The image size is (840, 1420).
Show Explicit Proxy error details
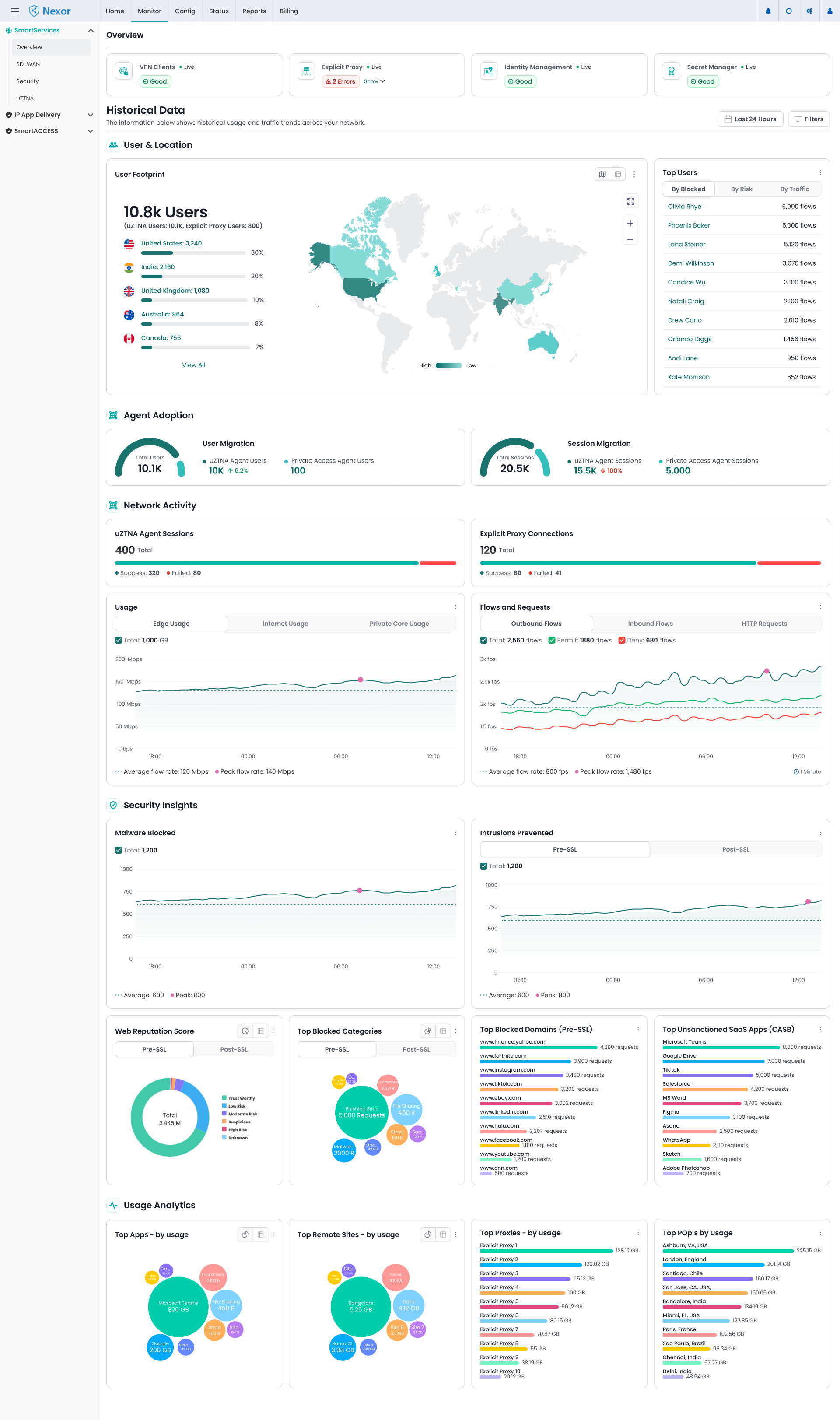click(x=374, y=81)
